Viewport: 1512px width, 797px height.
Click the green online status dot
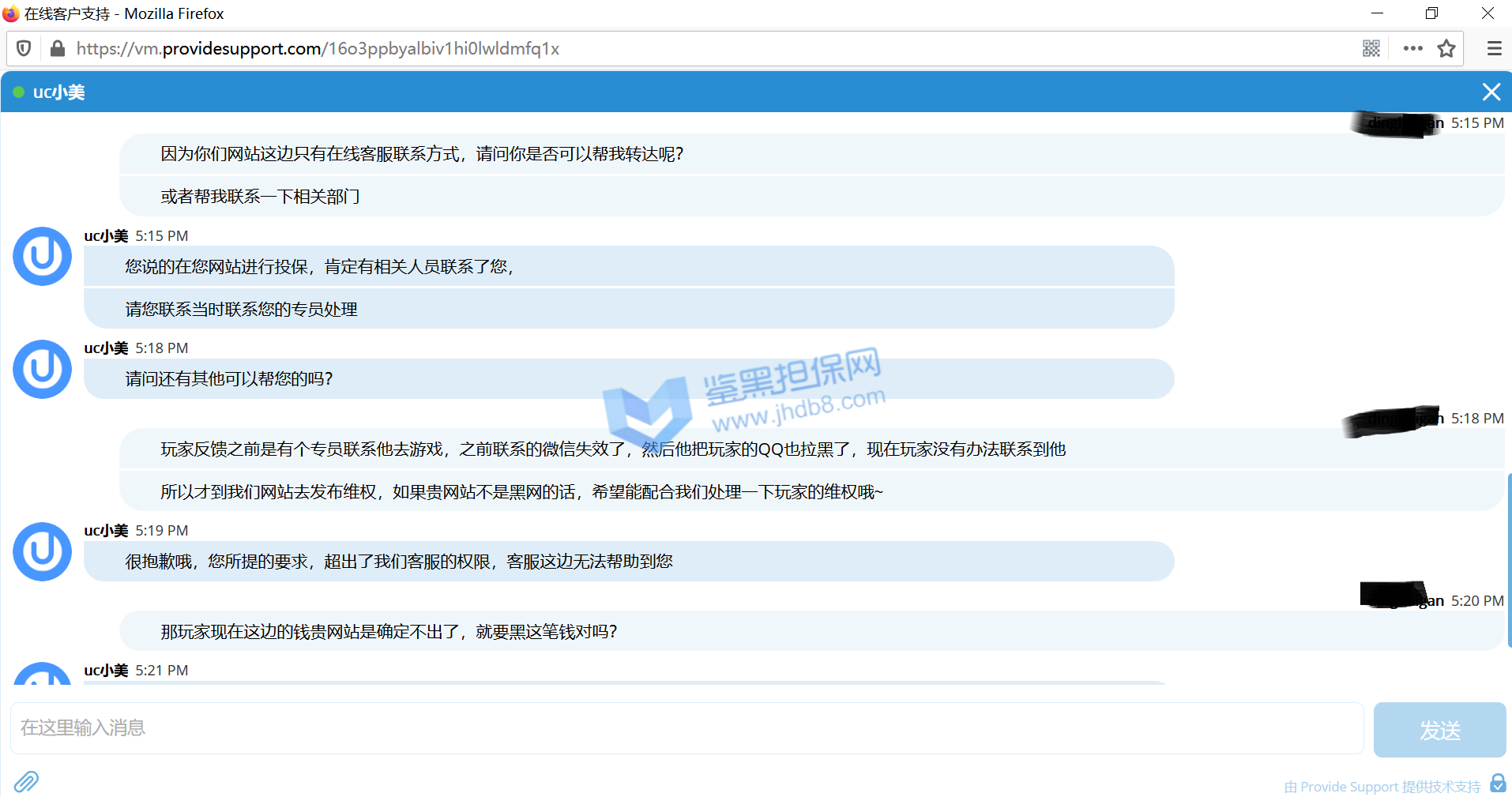(18, 92)
